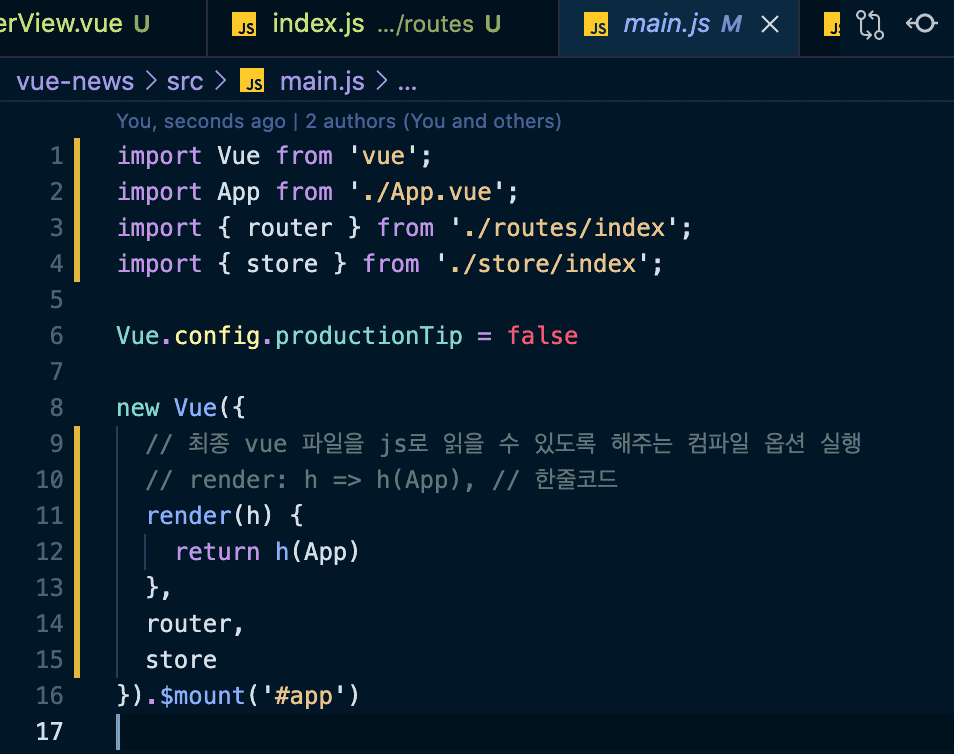Click the JS file icon on the main.js tab

click(x=597, y=25)
